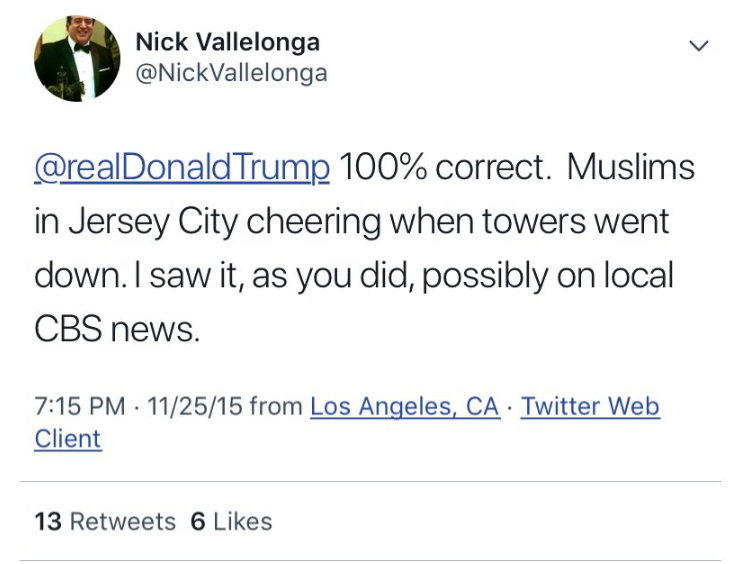The height and width of the screenshot is (564, 743).
Task: Click the word 'Muslims' in the tweet body
Action: point(630,168)
